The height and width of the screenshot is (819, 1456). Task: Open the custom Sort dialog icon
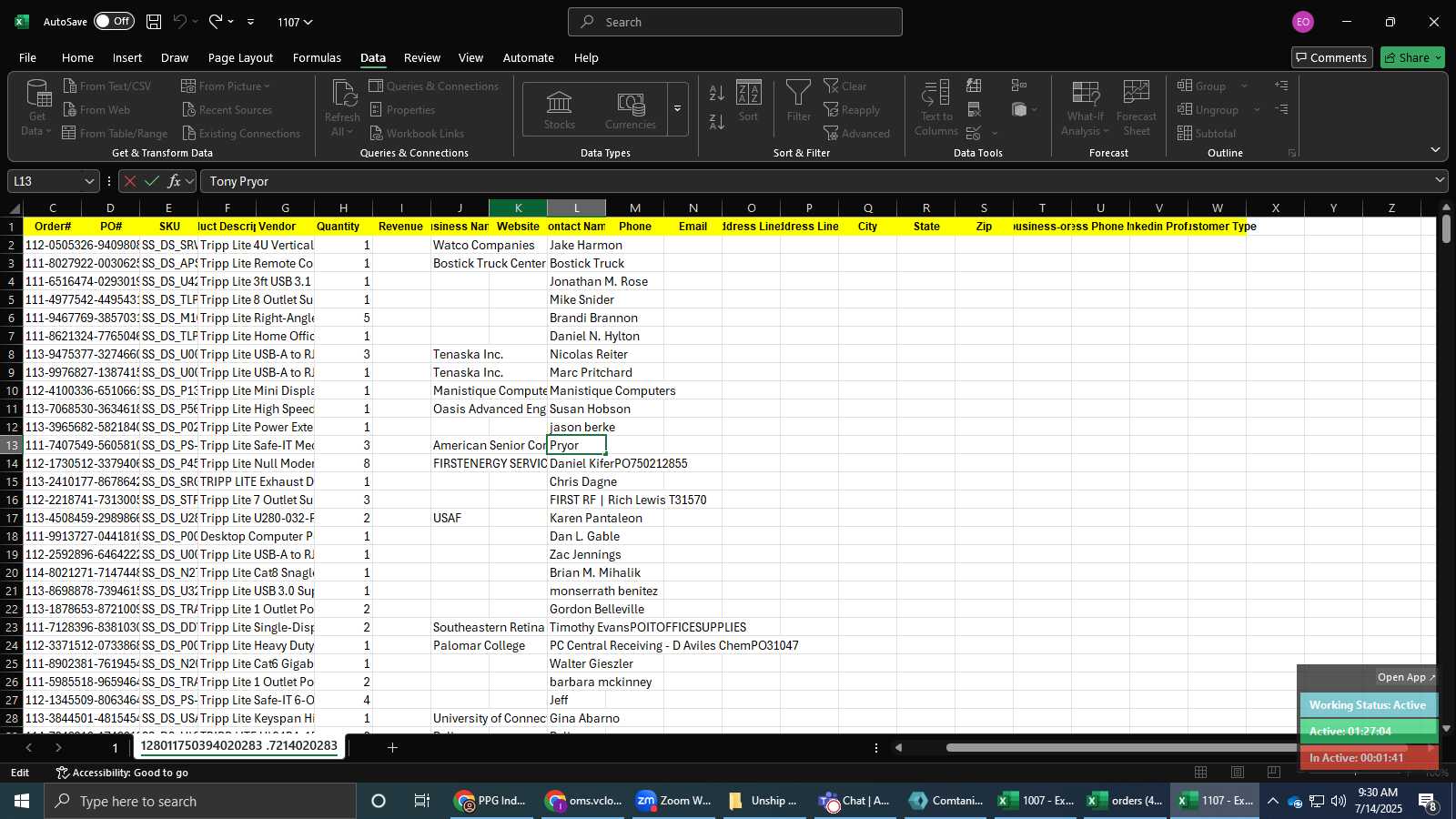(x=749, y=93)
